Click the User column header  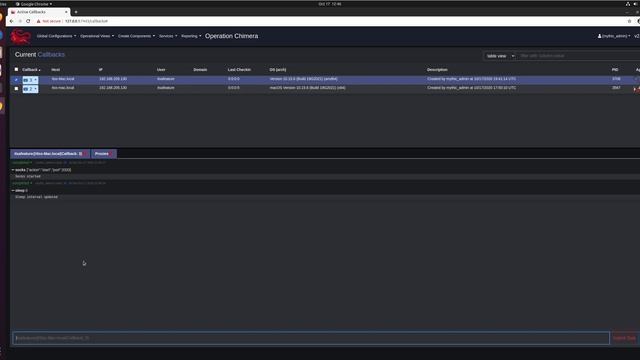tap(161, 70)
